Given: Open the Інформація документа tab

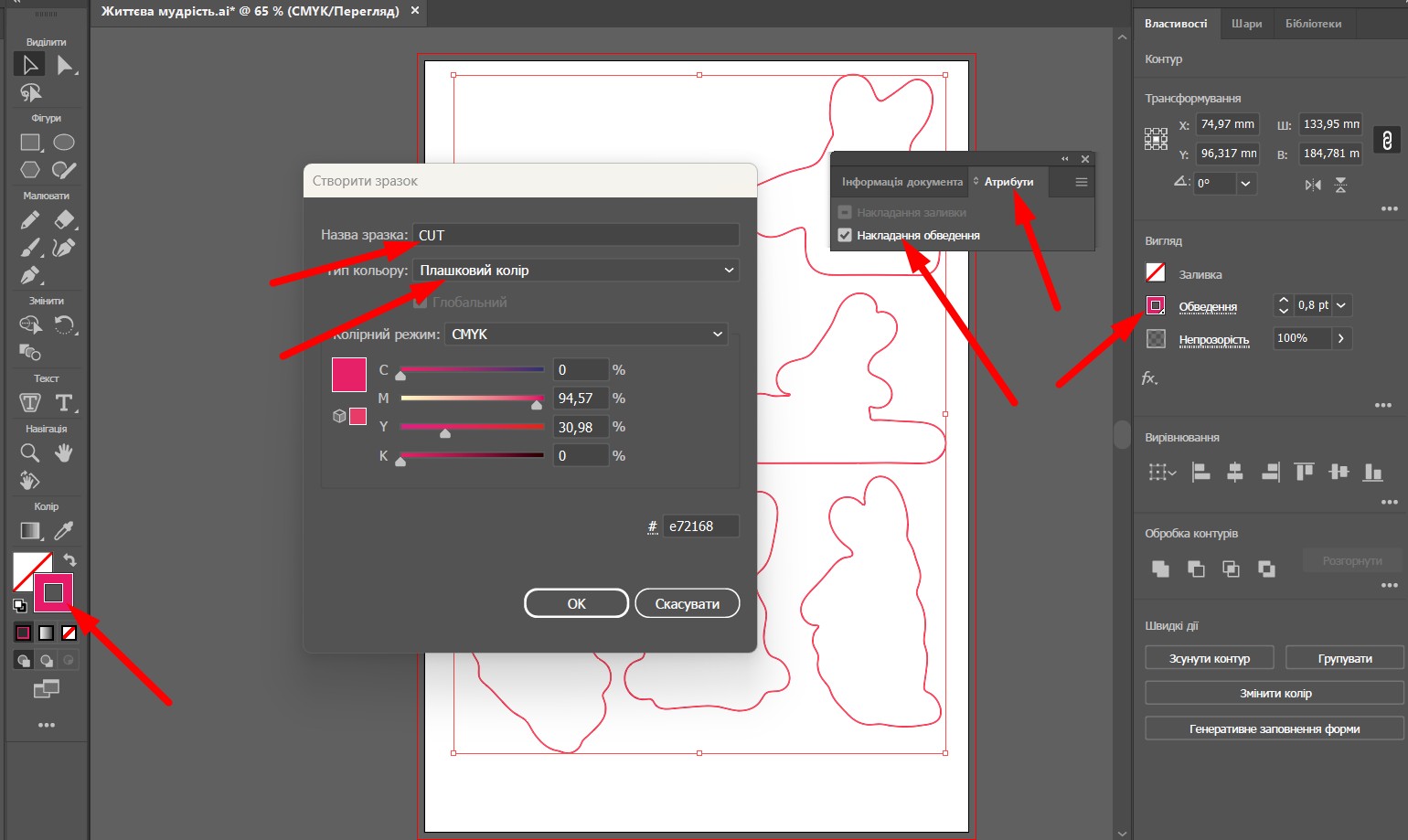Looking at the screenshot, I should (x=901, y=182).
